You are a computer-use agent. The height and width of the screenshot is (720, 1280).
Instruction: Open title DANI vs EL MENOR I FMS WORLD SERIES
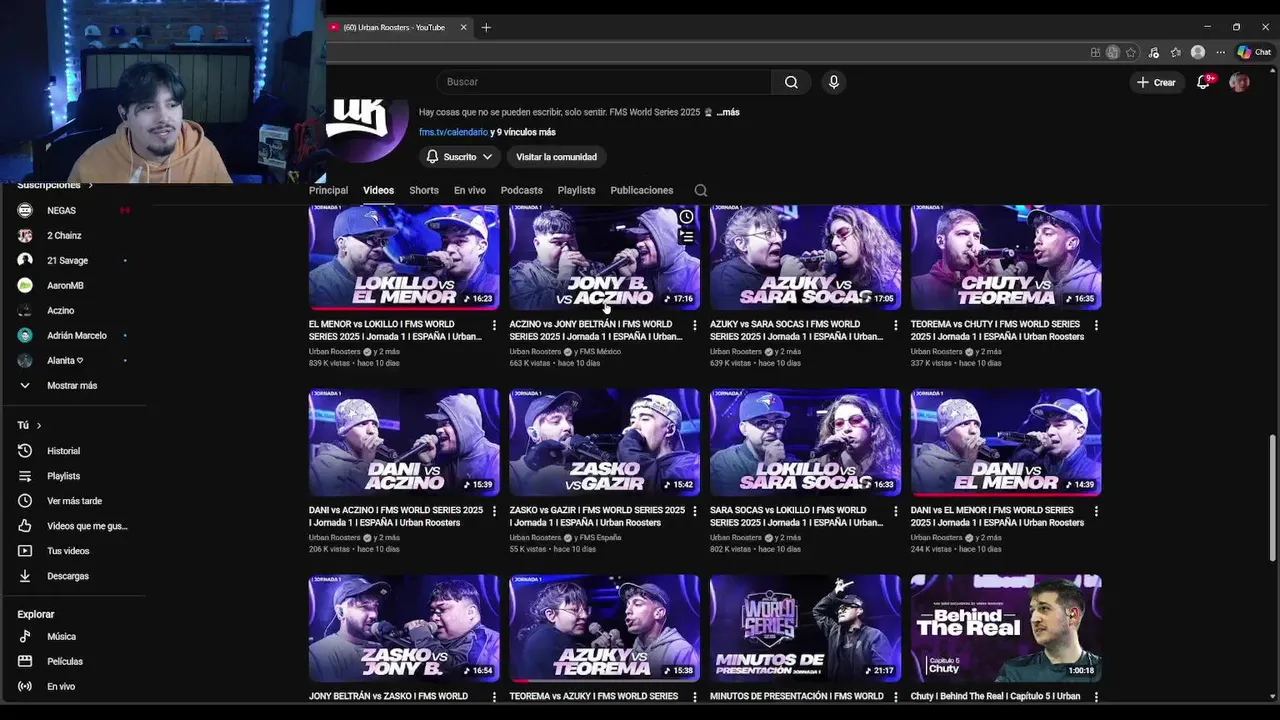997,516
